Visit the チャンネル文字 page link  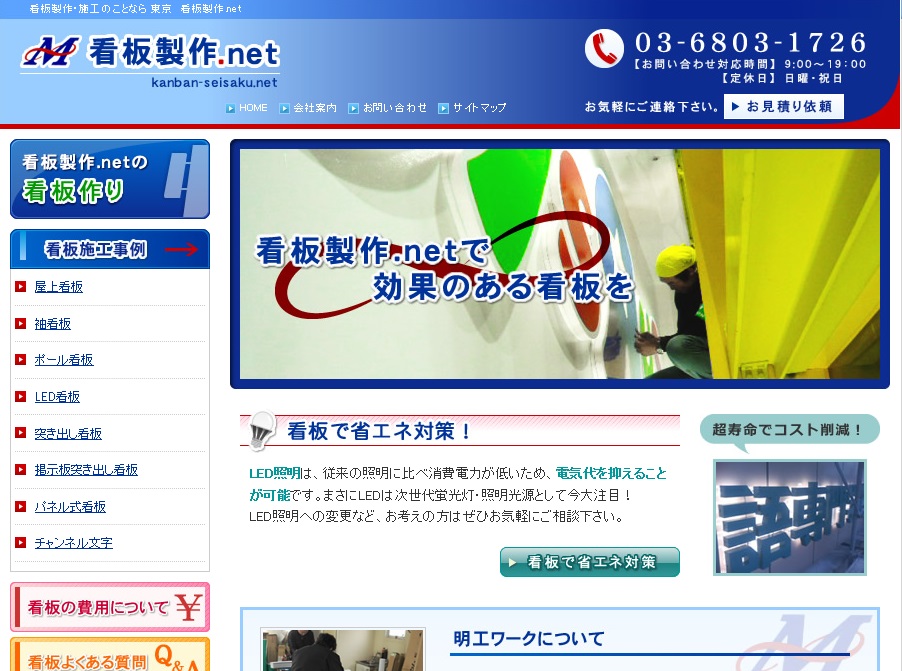coord(74,544)
